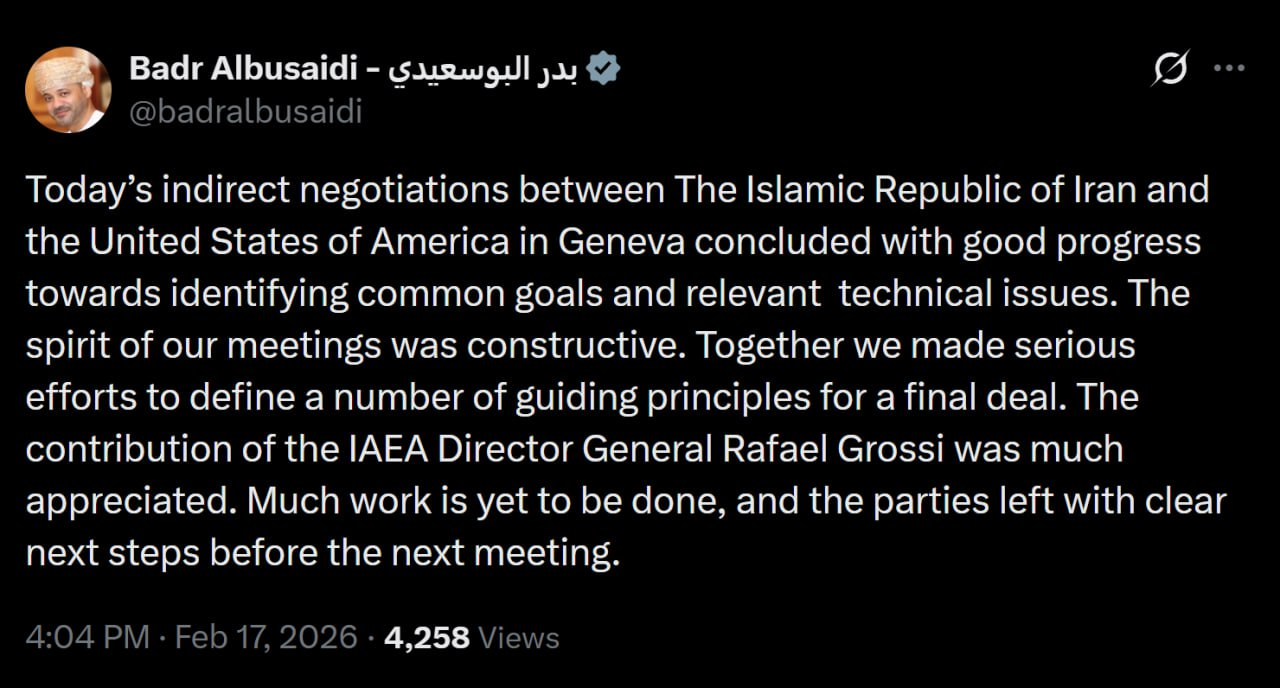Screen dimensions: 1280x688
Task: Click Badr Albusaidi's profile avatar photo
Action: pyautogui.click(x=68, y=90)
